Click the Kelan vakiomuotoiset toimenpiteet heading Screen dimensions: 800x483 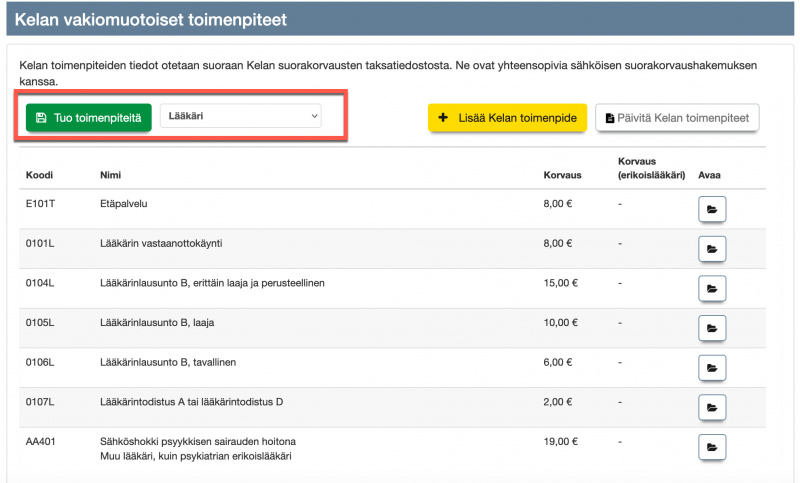click(x=151, y=19)
